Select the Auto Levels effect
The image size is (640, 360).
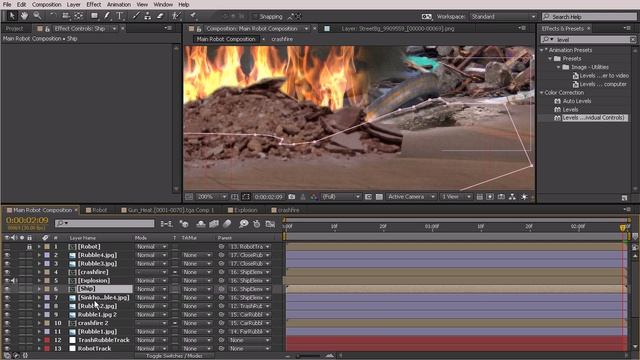577,101
